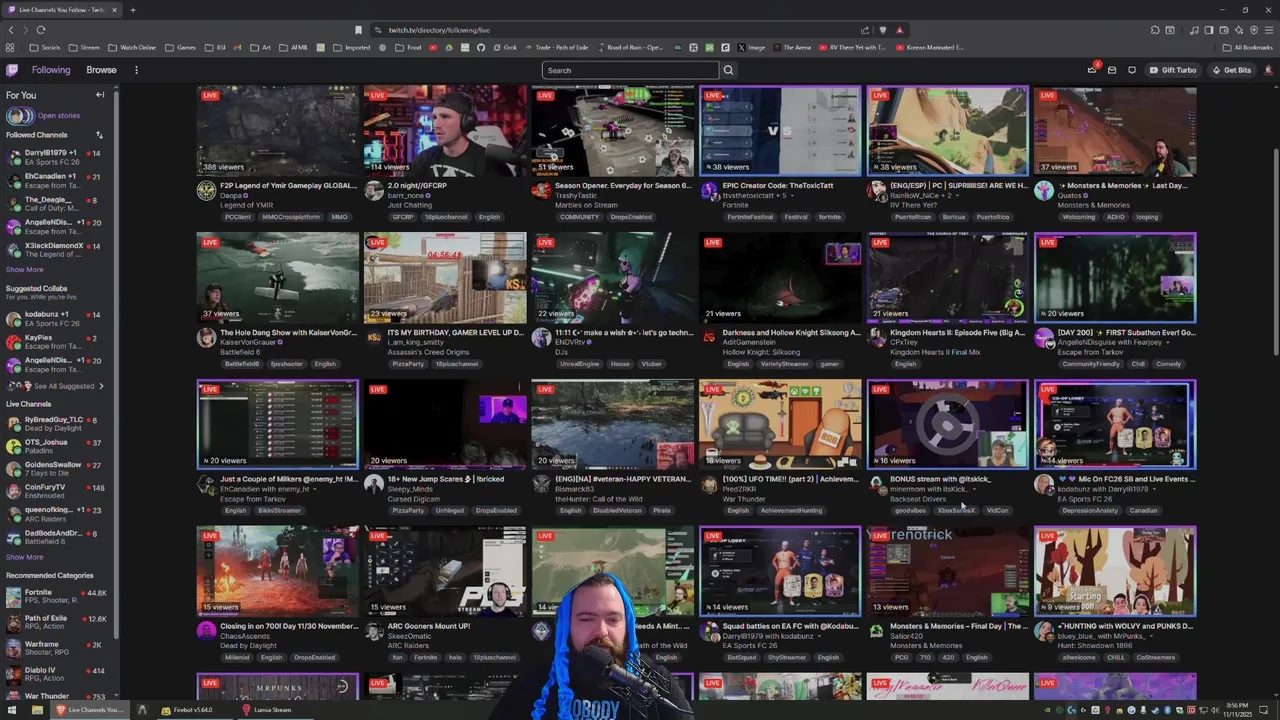Open Twitch notifications with red badge

(x=1092, y=70)
